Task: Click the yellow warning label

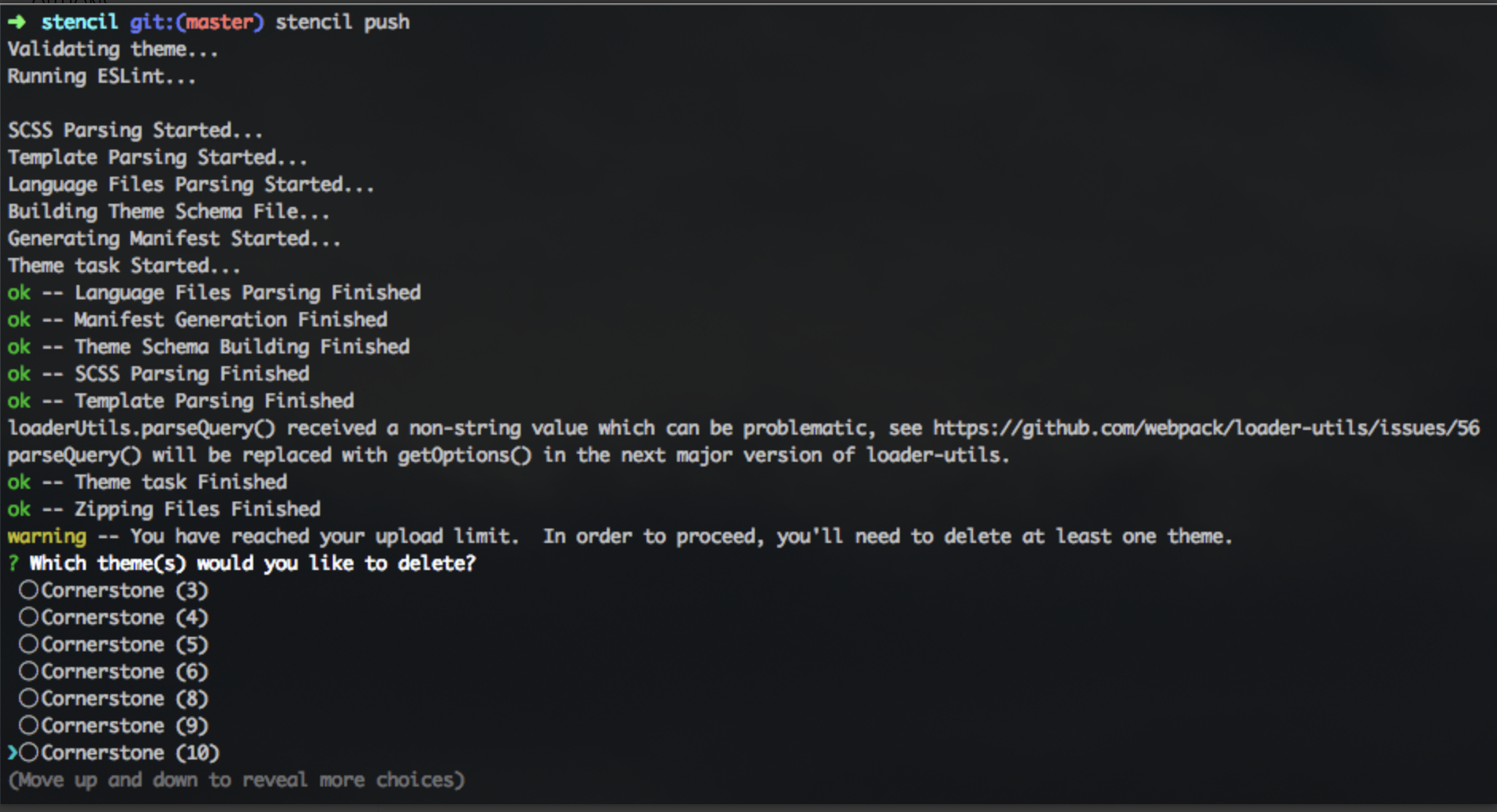Action: click(x=47, y=537)
